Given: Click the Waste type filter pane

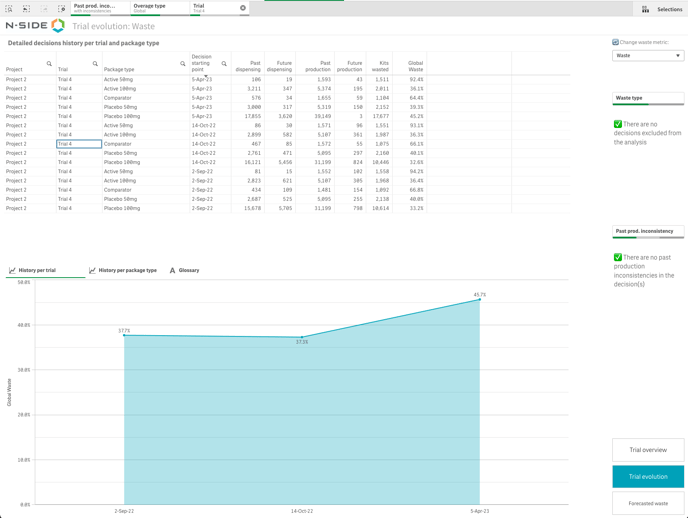Looking at the screenshot, I should tap(648, 99).
